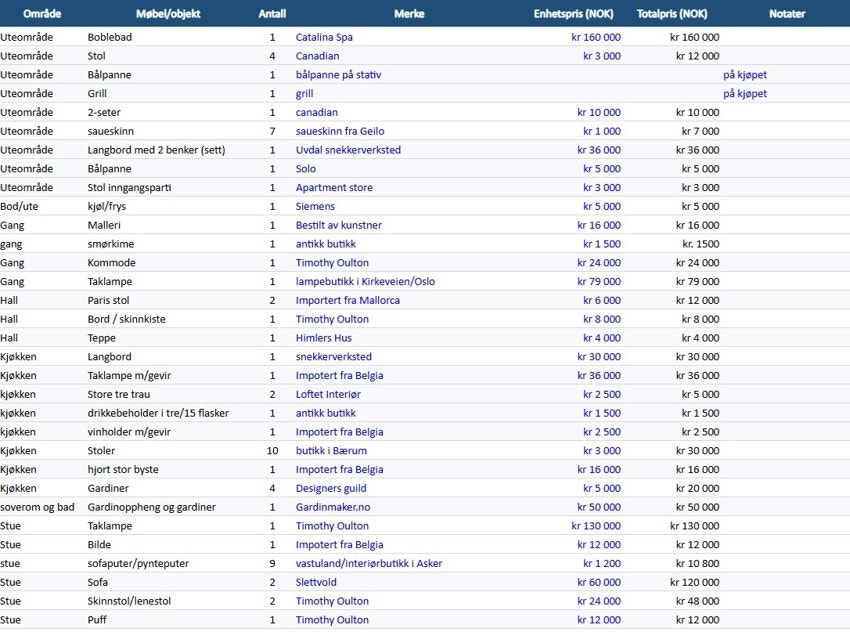Select the kr. 1500 total for smørkime
The height and width of the screenshot is (632, 850).
(x=700, y=244)
